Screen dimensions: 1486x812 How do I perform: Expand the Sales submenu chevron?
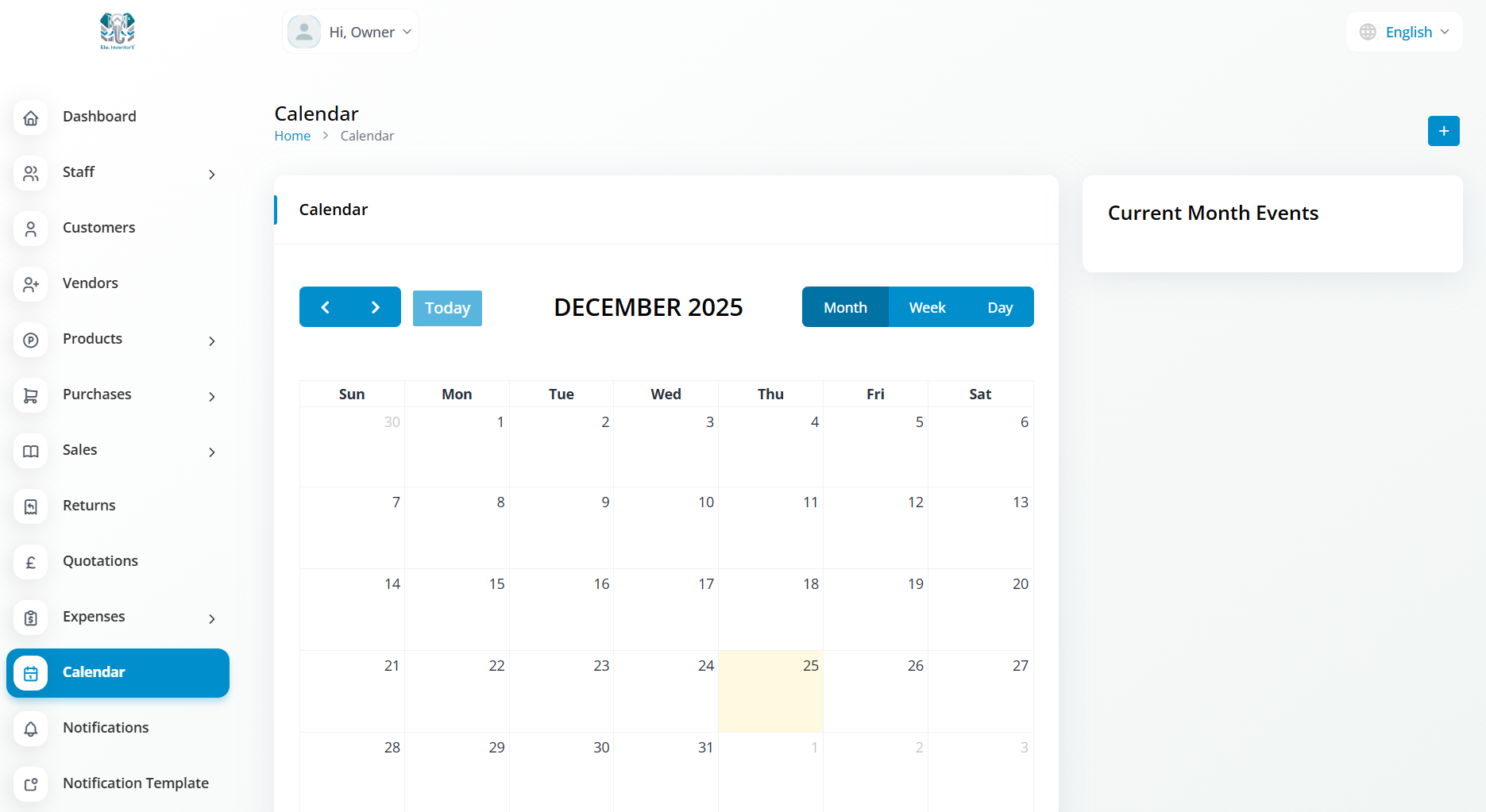coord(211,452)
